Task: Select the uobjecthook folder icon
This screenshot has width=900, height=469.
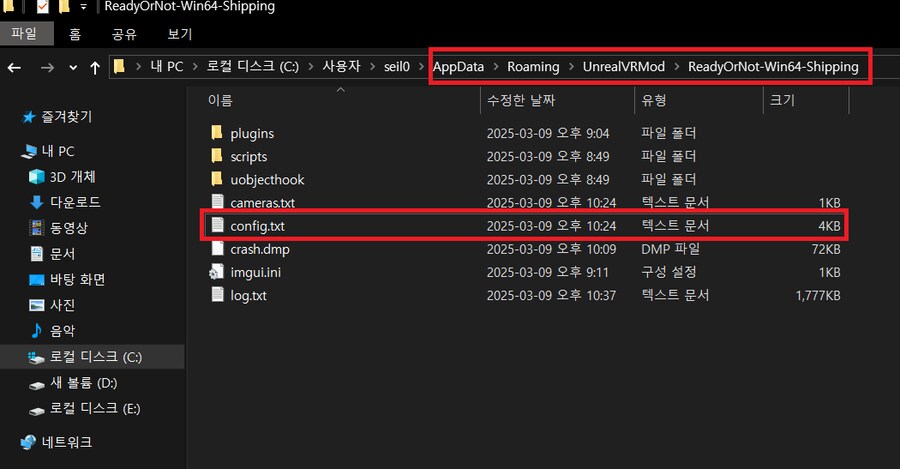Action: [216, 179]
